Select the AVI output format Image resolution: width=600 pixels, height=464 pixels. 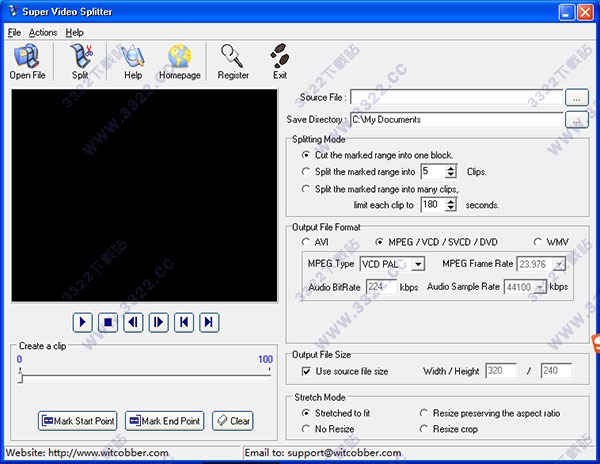(306, 242)
